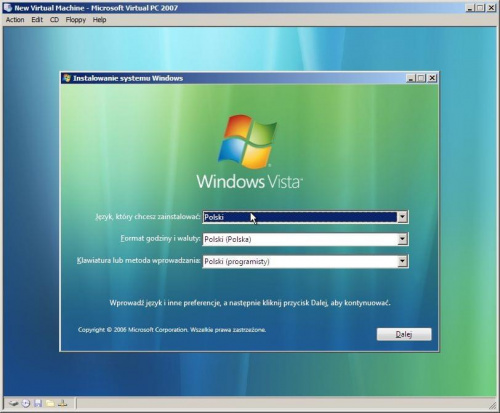Open the Floppy menu
The image size is (500, 413).
(x=76, y=20)
